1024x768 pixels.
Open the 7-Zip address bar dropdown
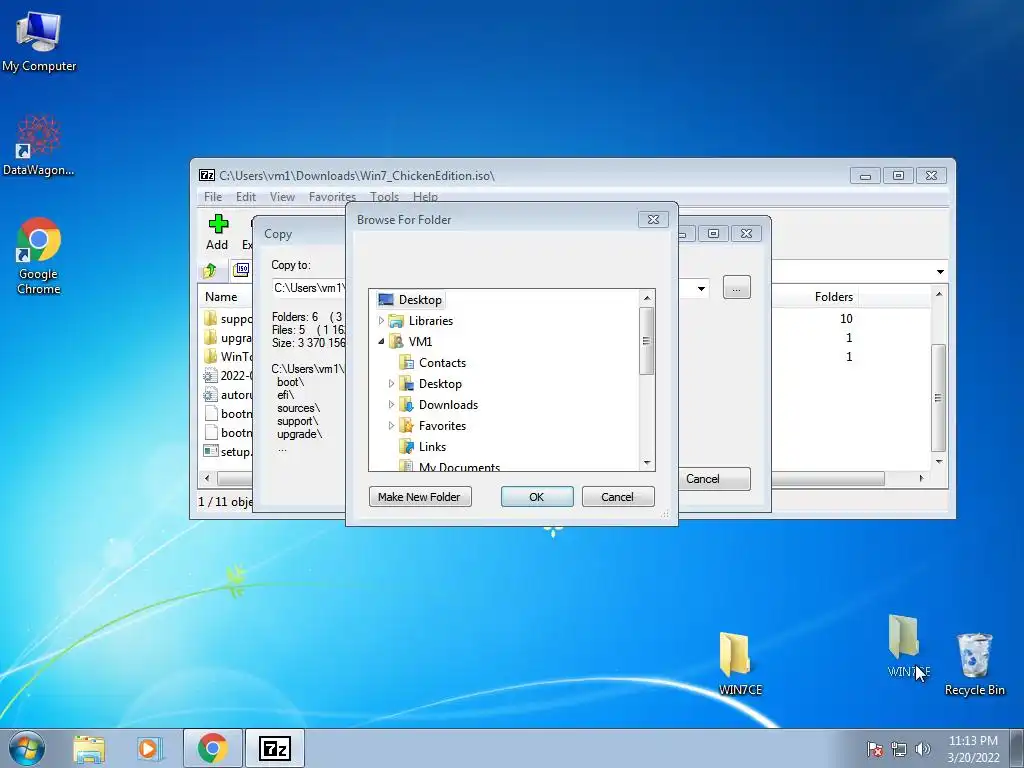point(940,272)
